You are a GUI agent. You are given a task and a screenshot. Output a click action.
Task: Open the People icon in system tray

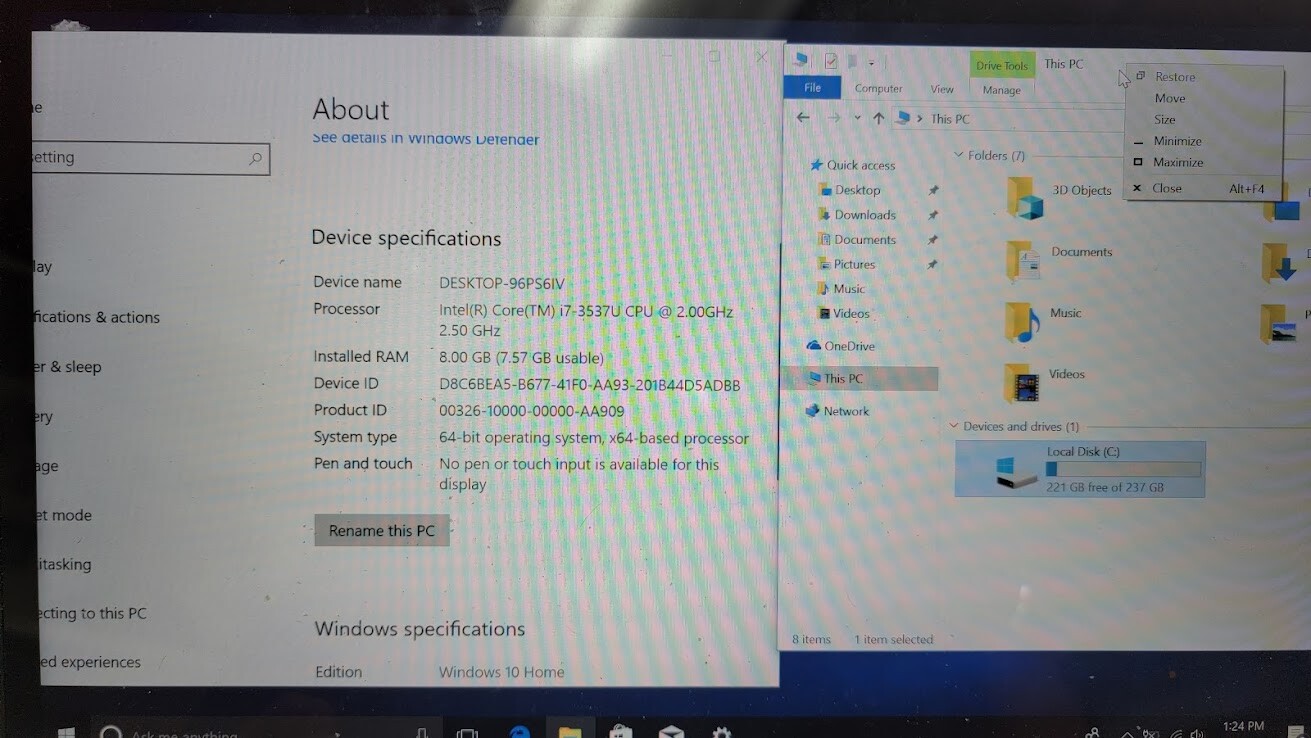tap(1093, 733)
